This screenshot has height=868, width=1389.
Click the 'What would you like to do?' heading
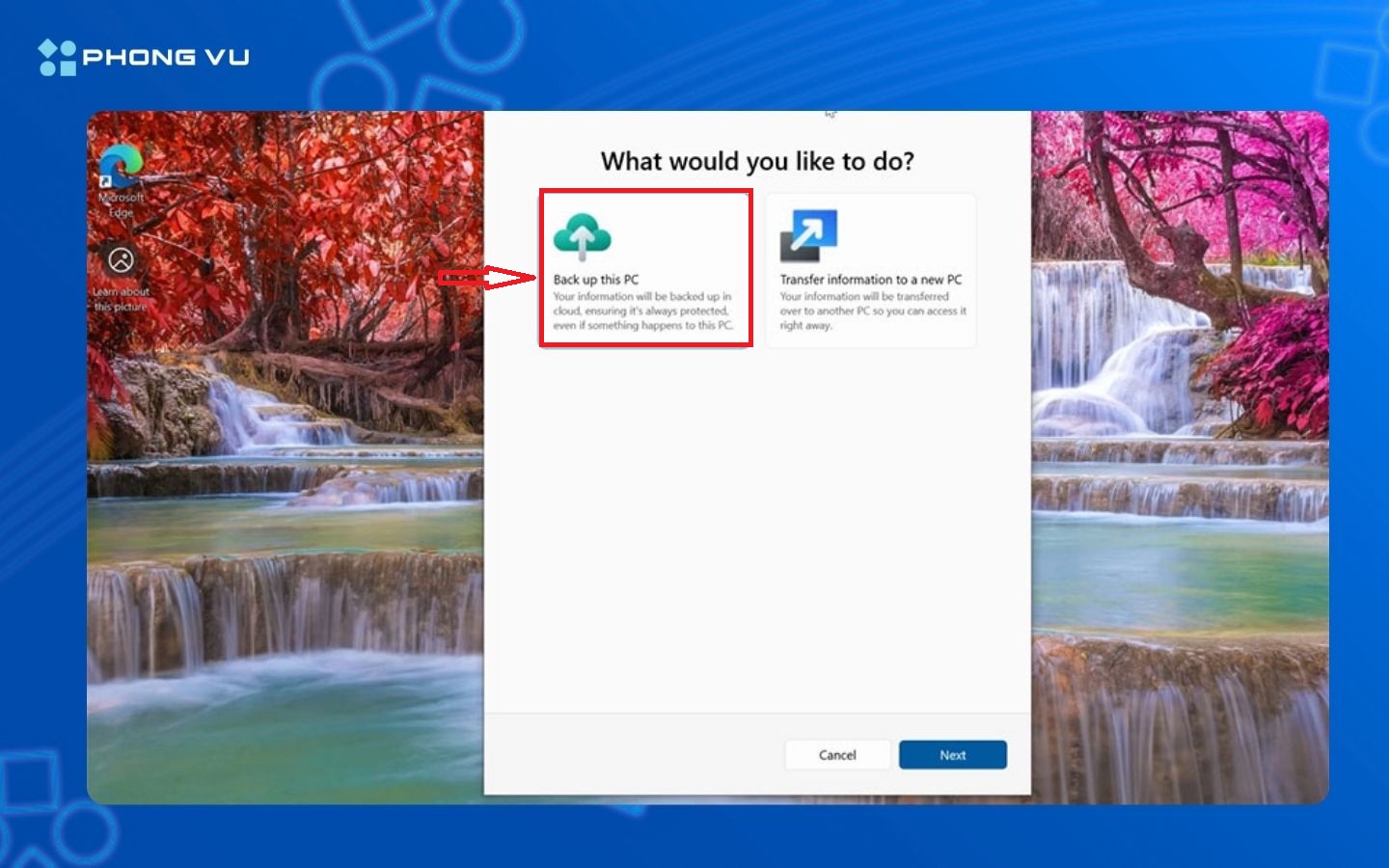coord(757,161)
